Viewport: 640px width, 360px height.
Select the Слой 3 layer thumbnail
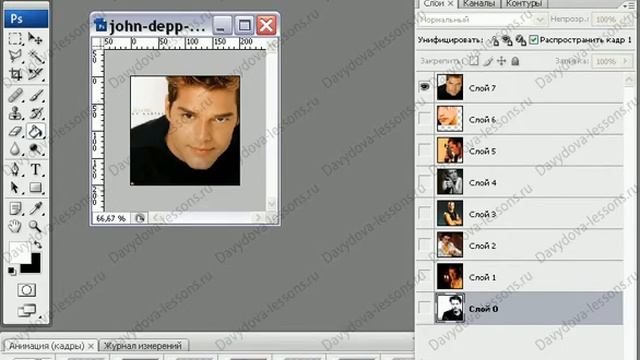click(x=450, y=213)
